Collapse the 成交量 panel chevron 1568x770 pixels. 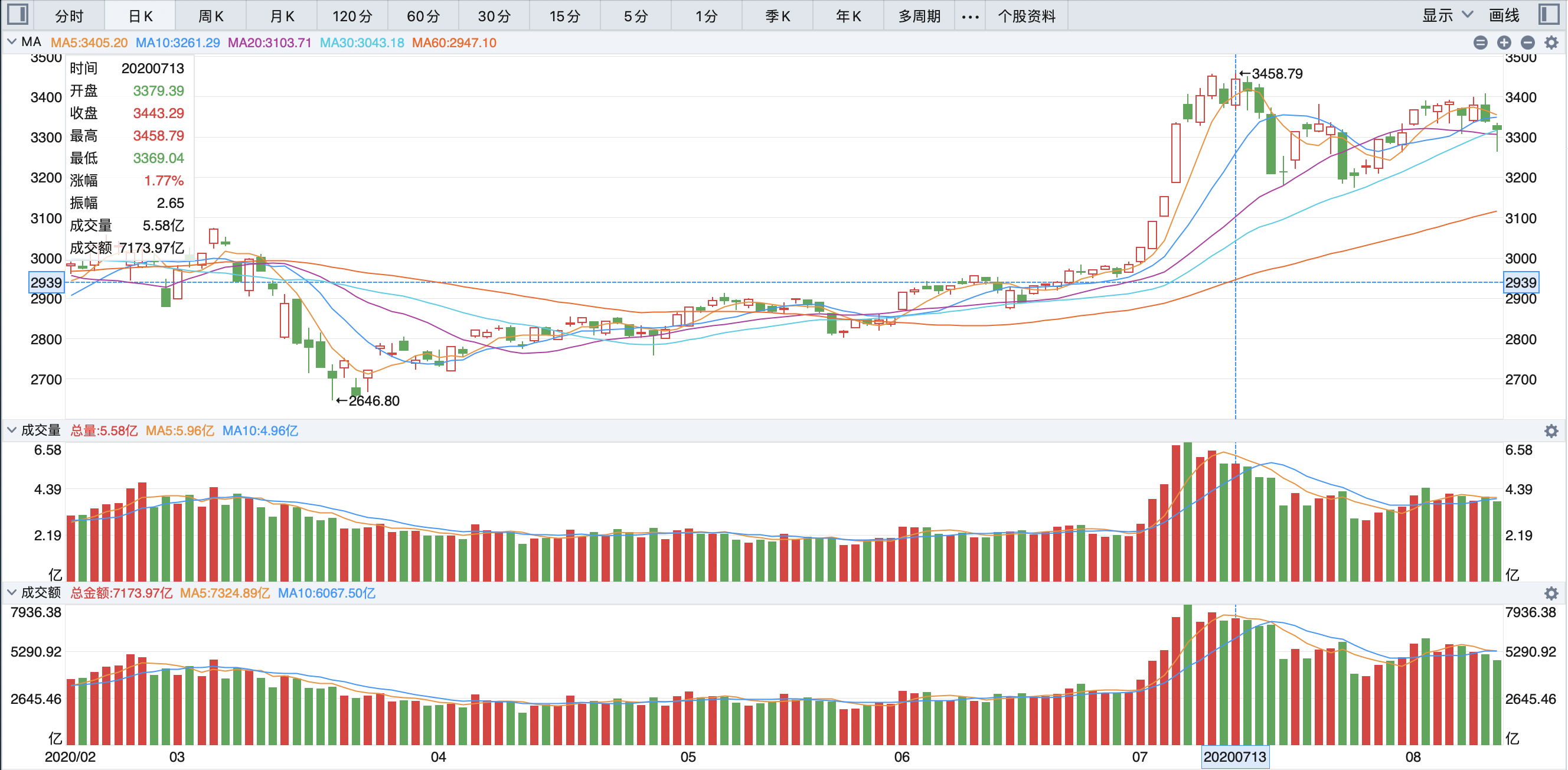pos(12,430)
